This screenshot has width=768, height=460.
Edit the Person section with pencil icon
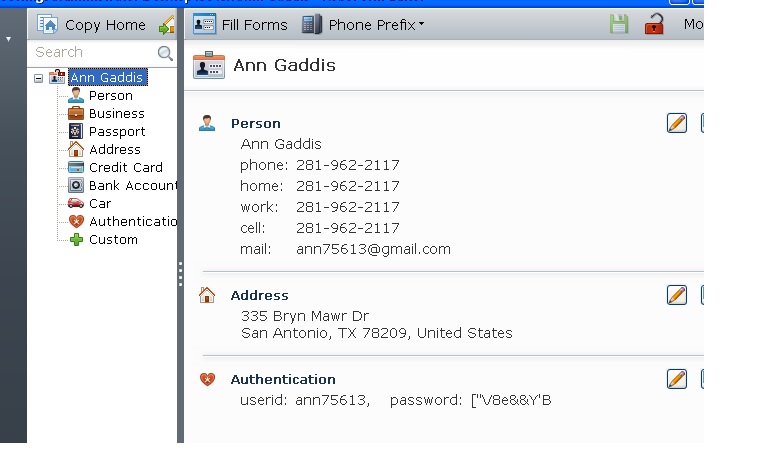pyautogui.click(x=677, y=123)
